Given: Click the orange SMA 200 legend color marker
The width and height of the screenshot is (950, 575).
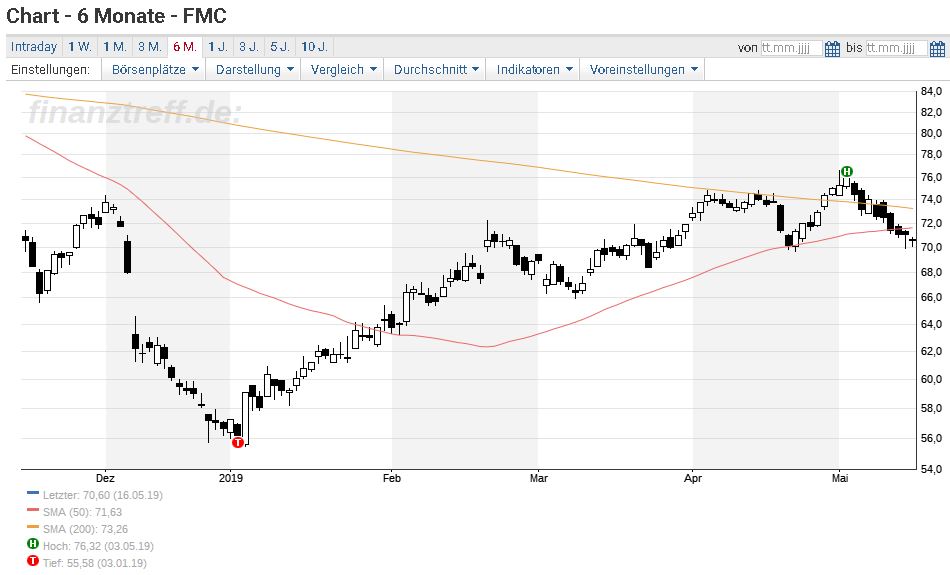Looking at the screenshot, I should click(33, 527).
